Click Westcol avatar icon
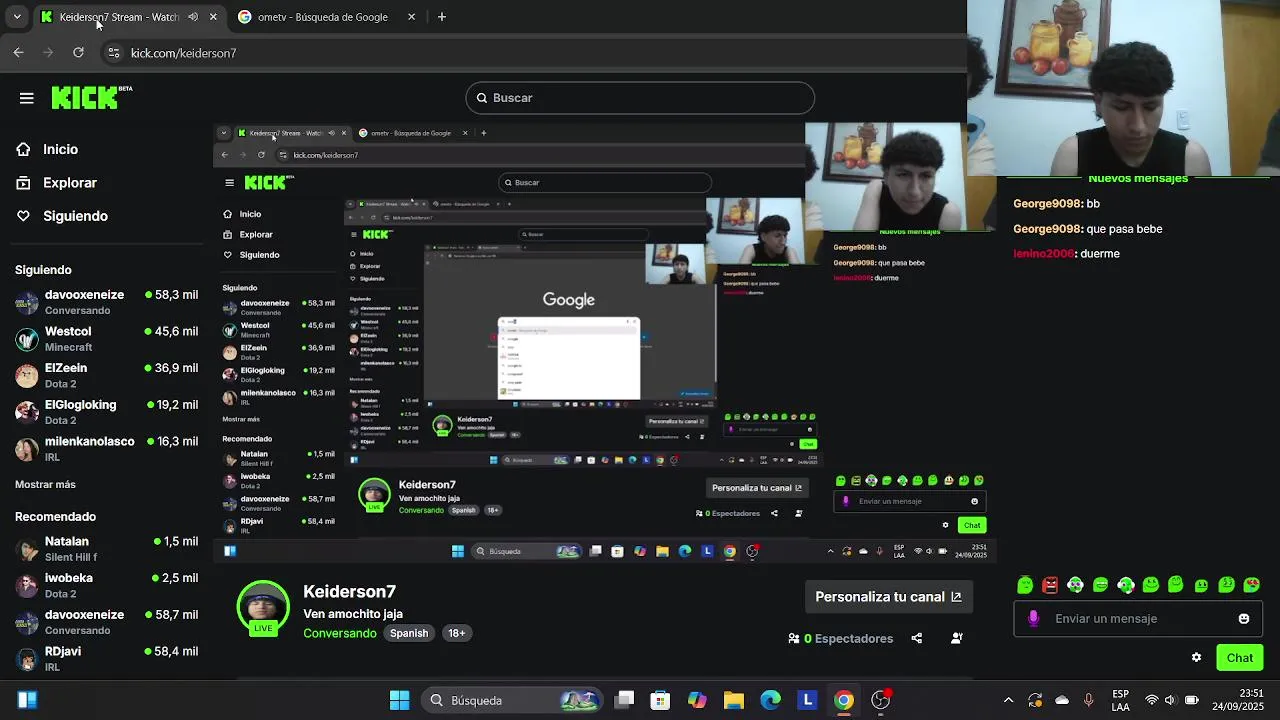The width and height of the screenshot is (1280, 720). click(x=27, y=339)
